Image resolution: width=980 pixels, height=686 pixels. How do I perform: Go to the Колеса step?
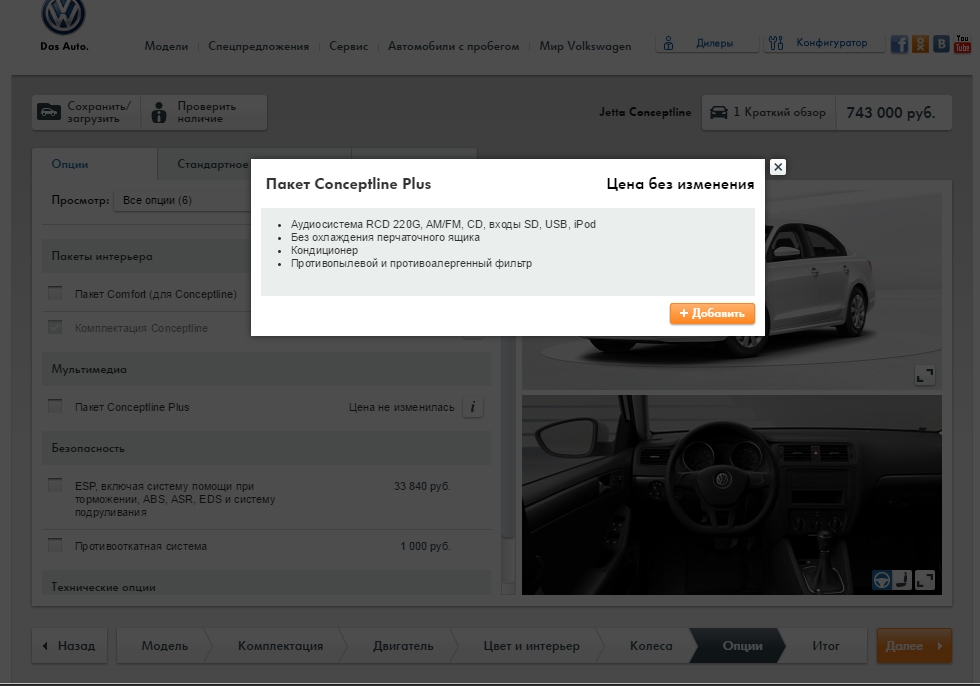651,646
